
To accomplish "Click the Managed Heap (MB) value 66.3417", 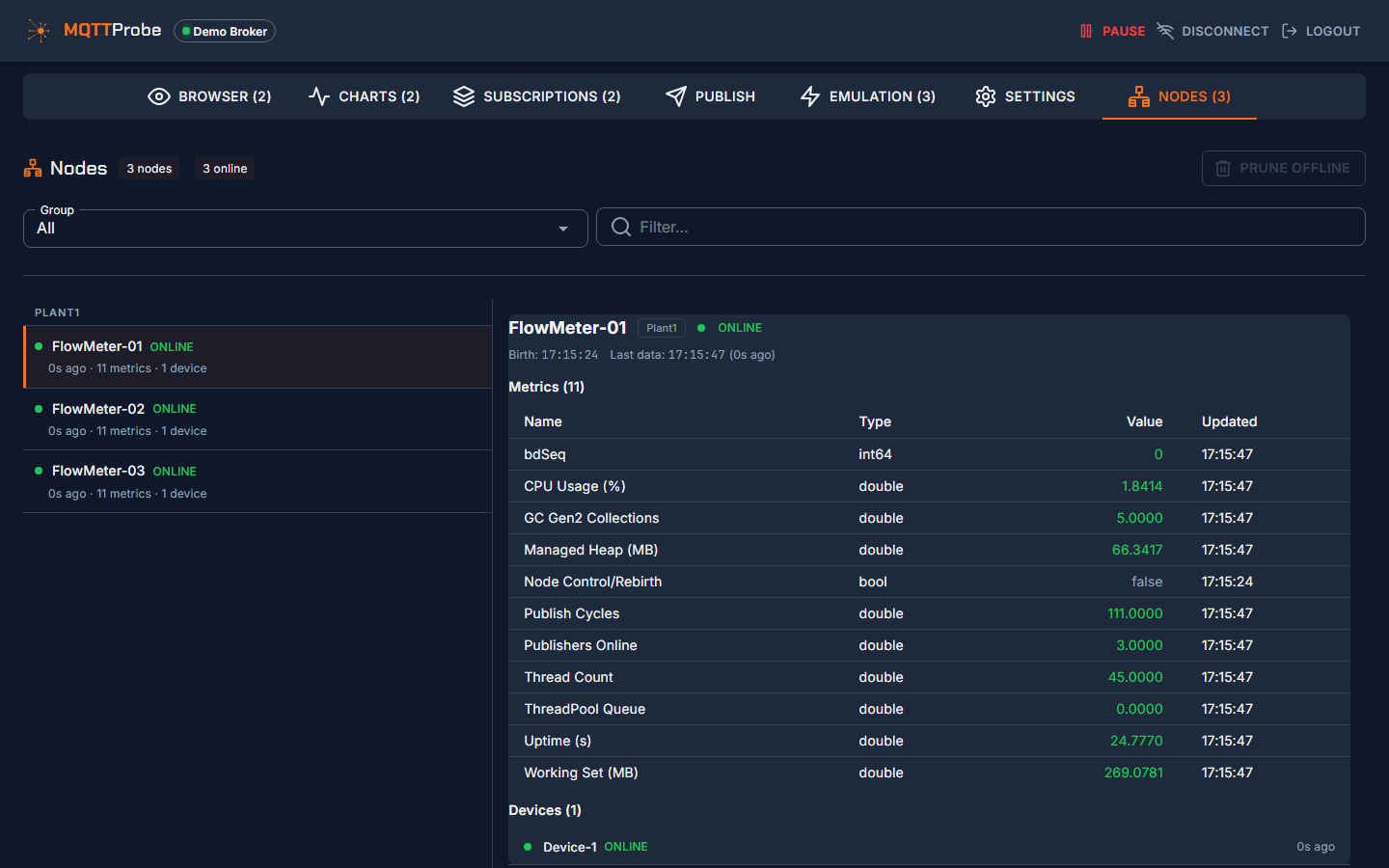I will point(1137,550).
